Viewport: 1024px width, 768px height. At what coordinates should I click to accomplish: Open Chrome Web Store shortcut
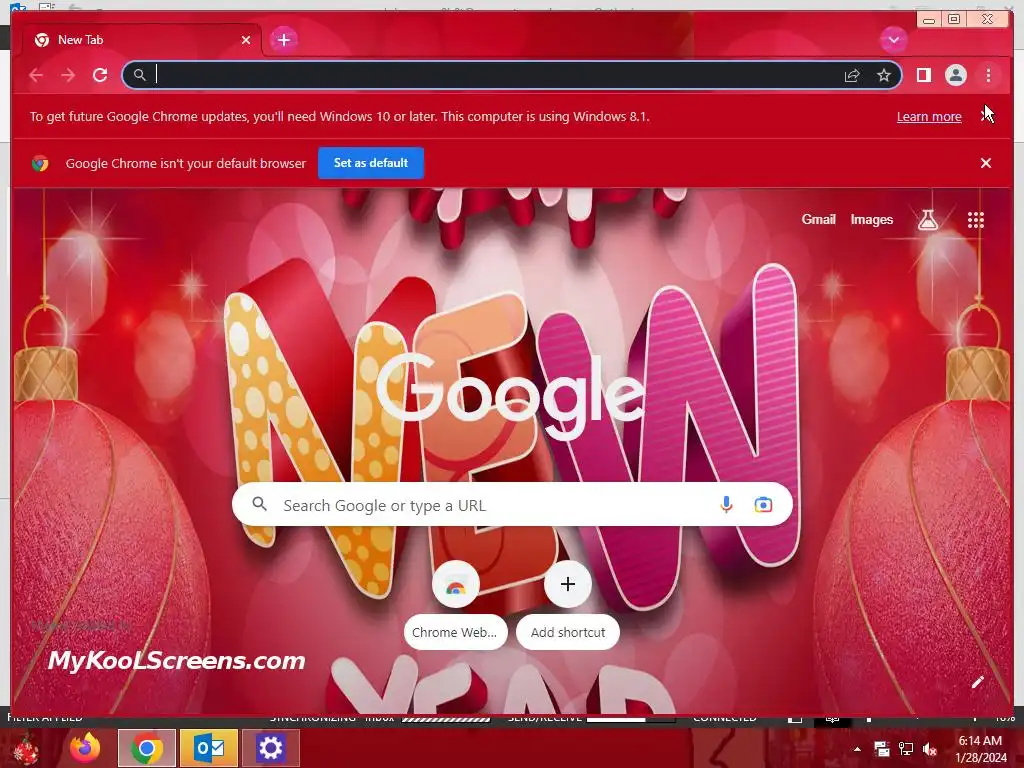coord(456,605)
